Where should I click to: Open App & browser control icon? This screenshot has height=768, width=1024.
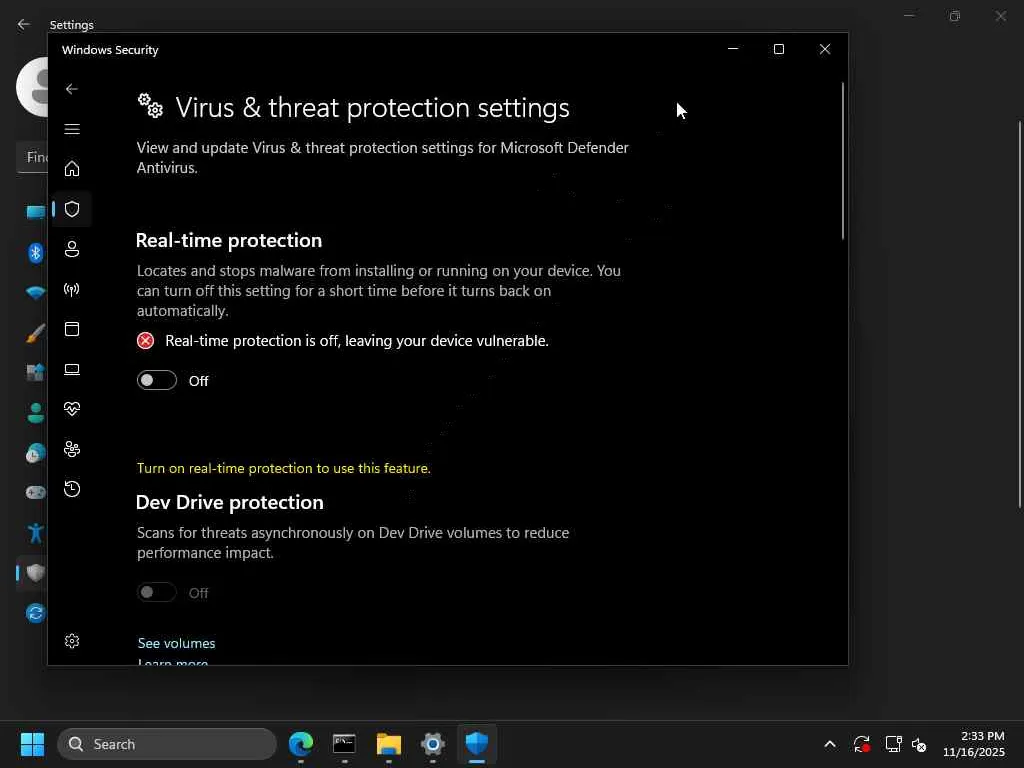[x=72, y=328]
